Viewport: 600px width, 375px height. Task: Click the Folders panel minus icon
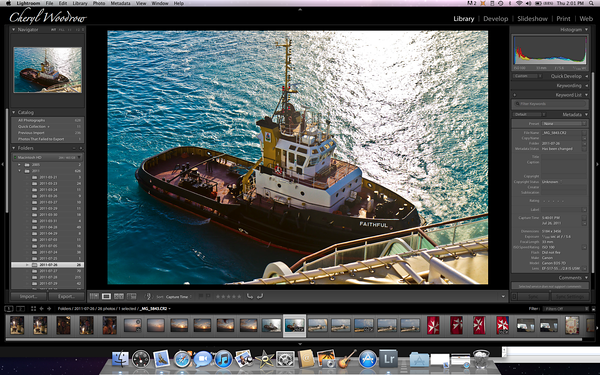tap(74, 148)
